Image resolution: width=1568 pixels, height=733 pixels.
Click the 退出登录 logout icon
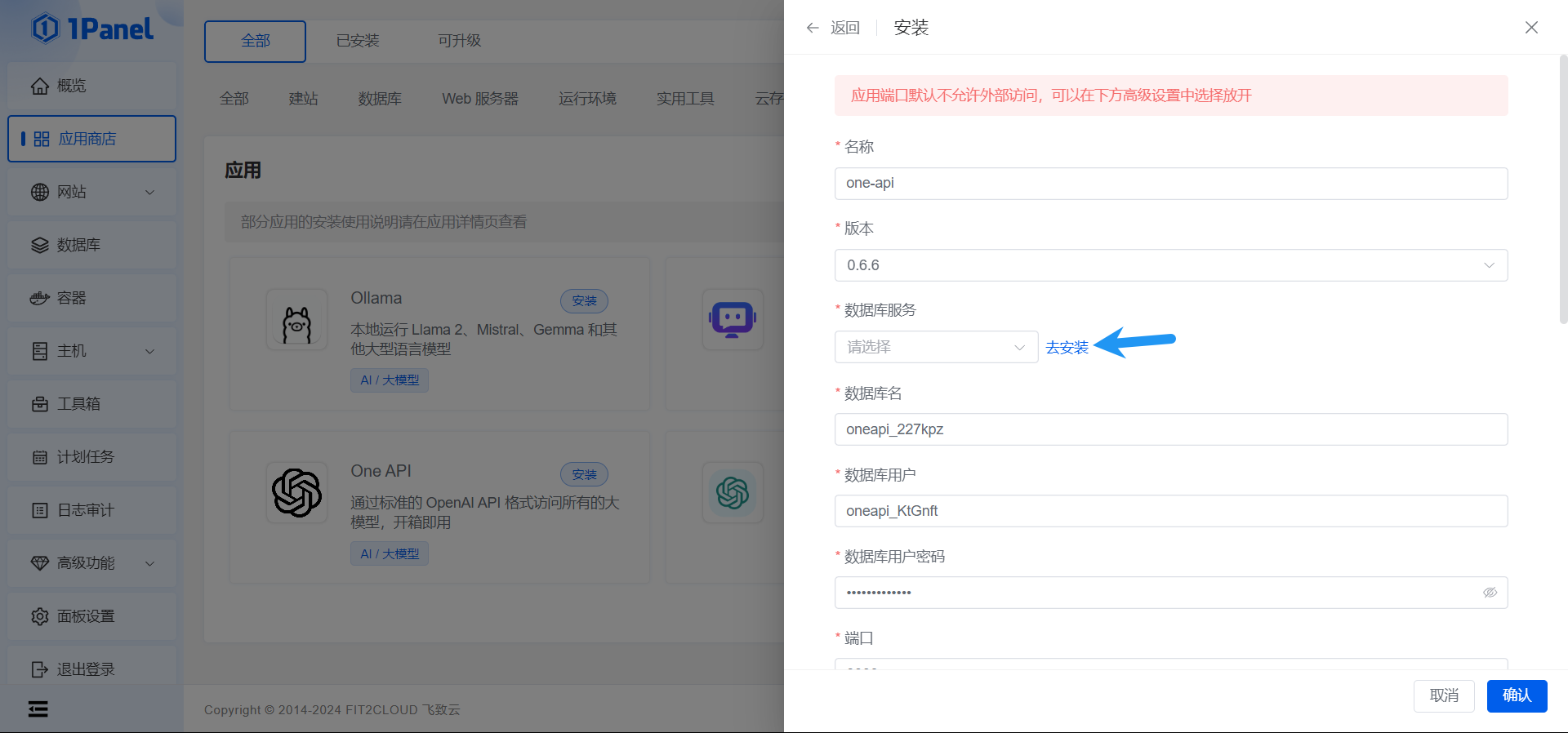(40, 669)
